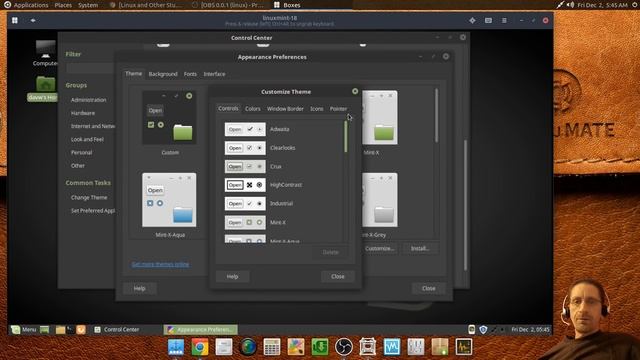Select the Custom theme thumbnail

point(169,122)
